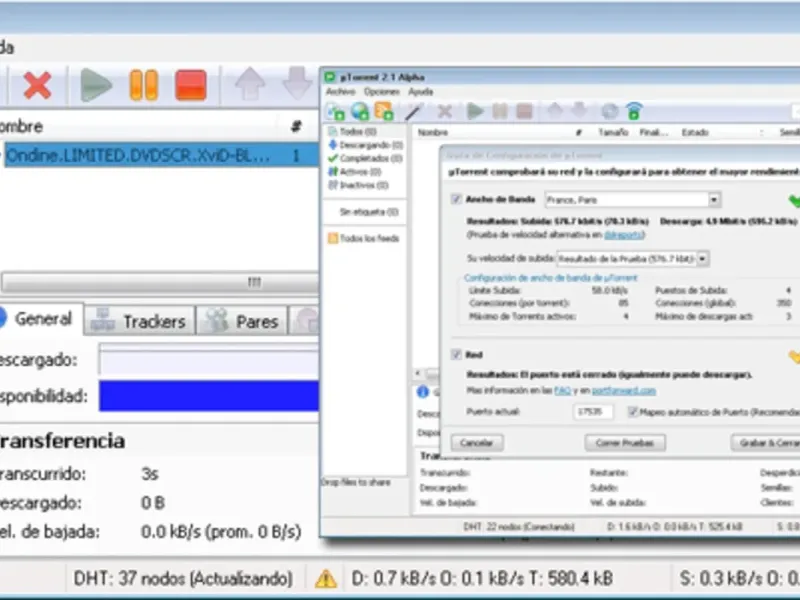Toggle the Ancho de Banda checkbox
The image size is (800, 600).
coord(456,199)
